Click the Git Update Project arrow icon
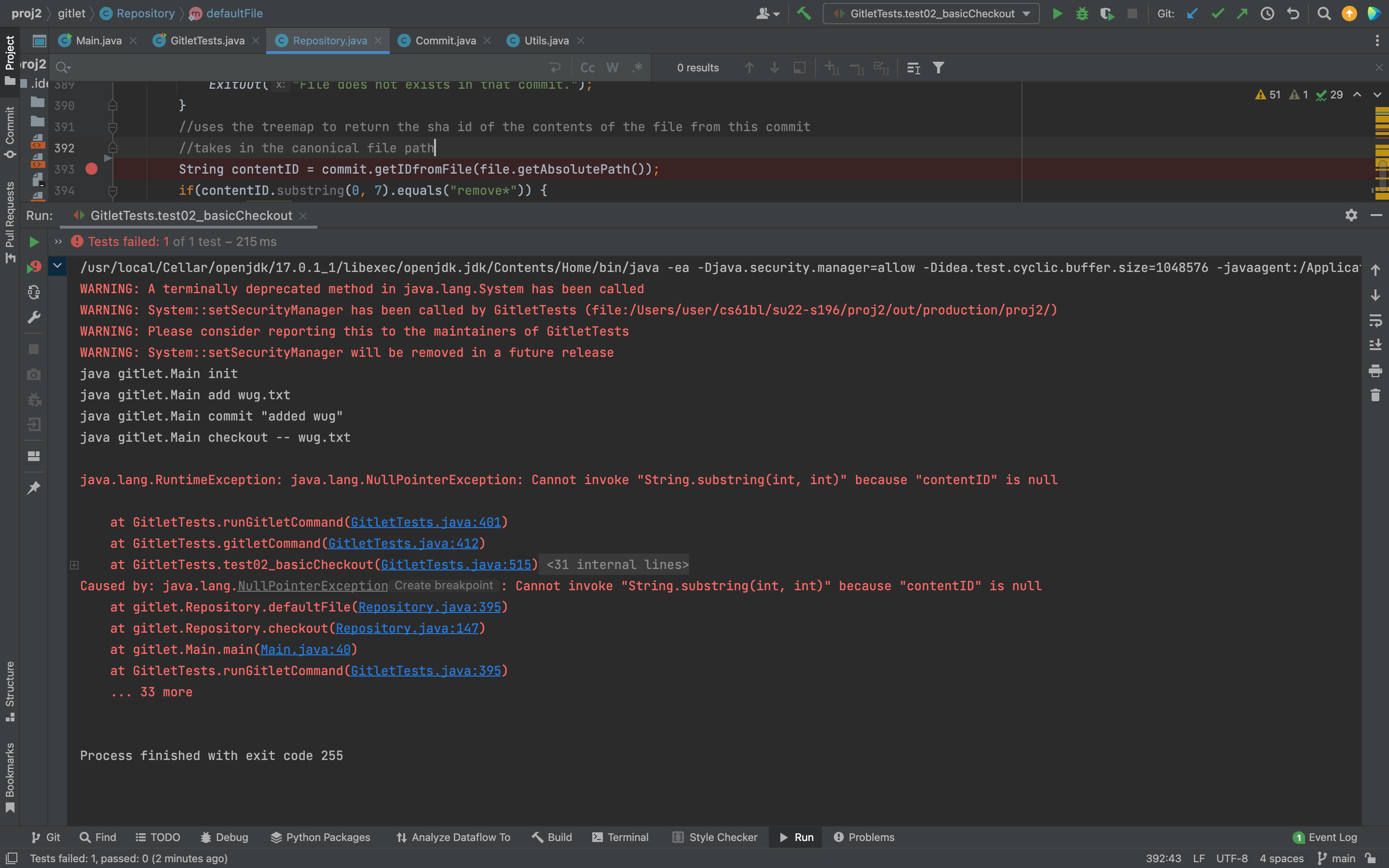This screenshot has height=868, width=1389. (x=1192, y=13)
